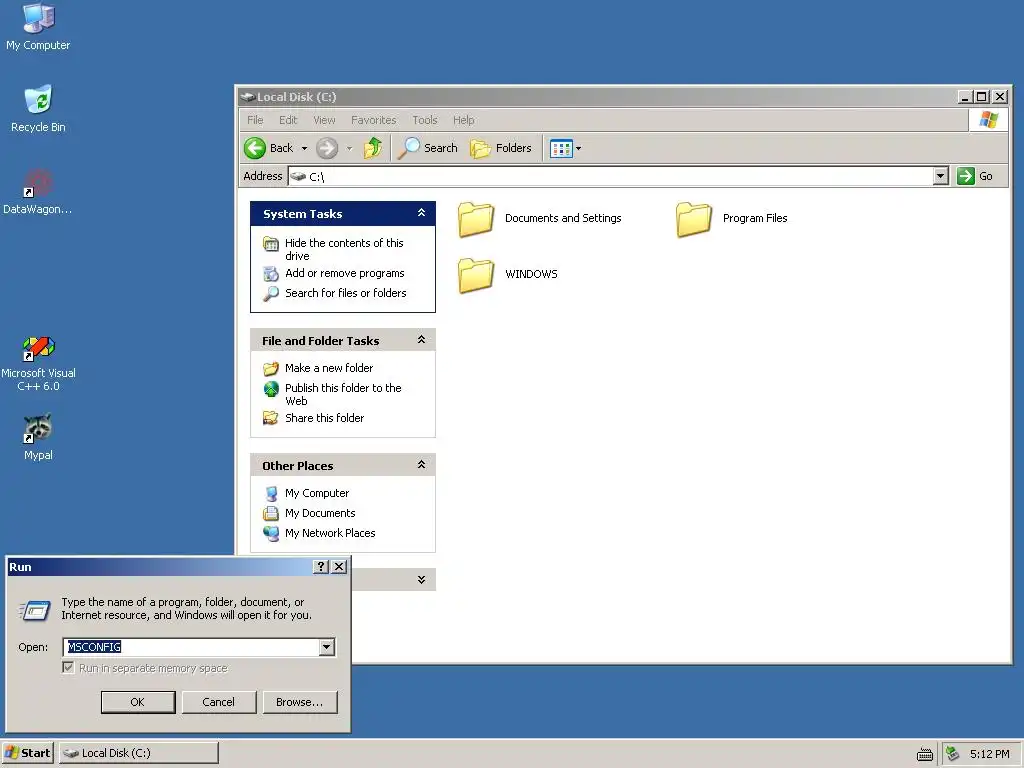Select the Mypal raccoon desktop icon

pyautogui.click(x=38, y=436)
